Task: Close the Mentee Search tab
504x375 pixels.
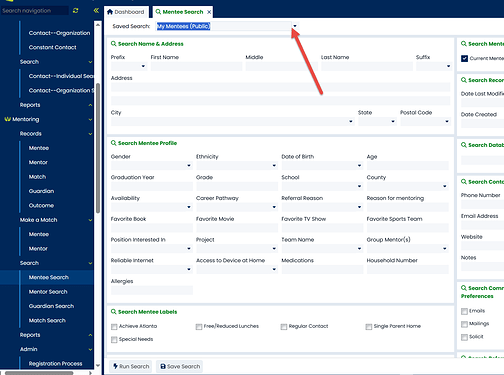Action: 209,12
